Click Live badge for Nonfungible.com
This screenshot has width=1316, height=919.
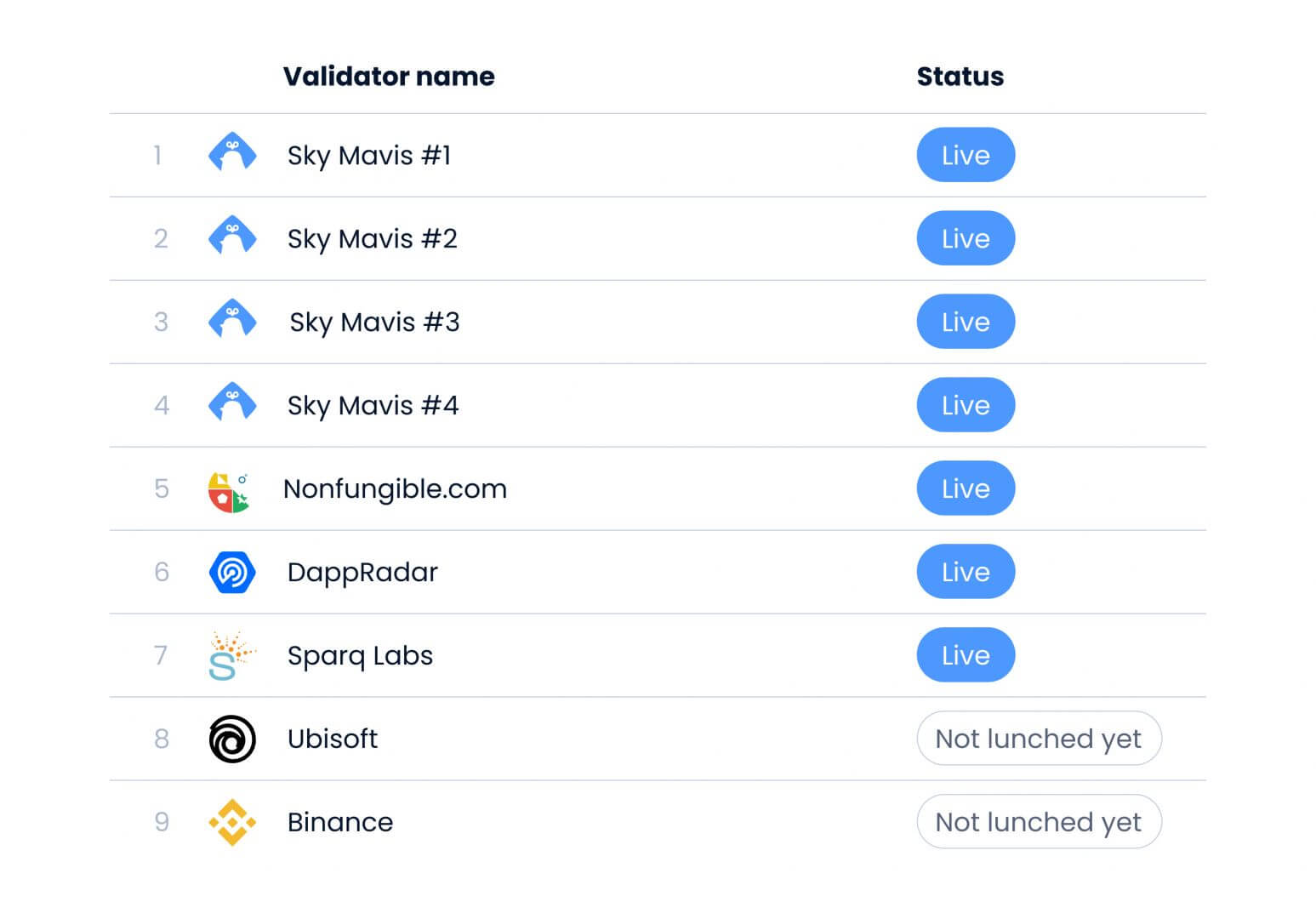coord(966,488)
